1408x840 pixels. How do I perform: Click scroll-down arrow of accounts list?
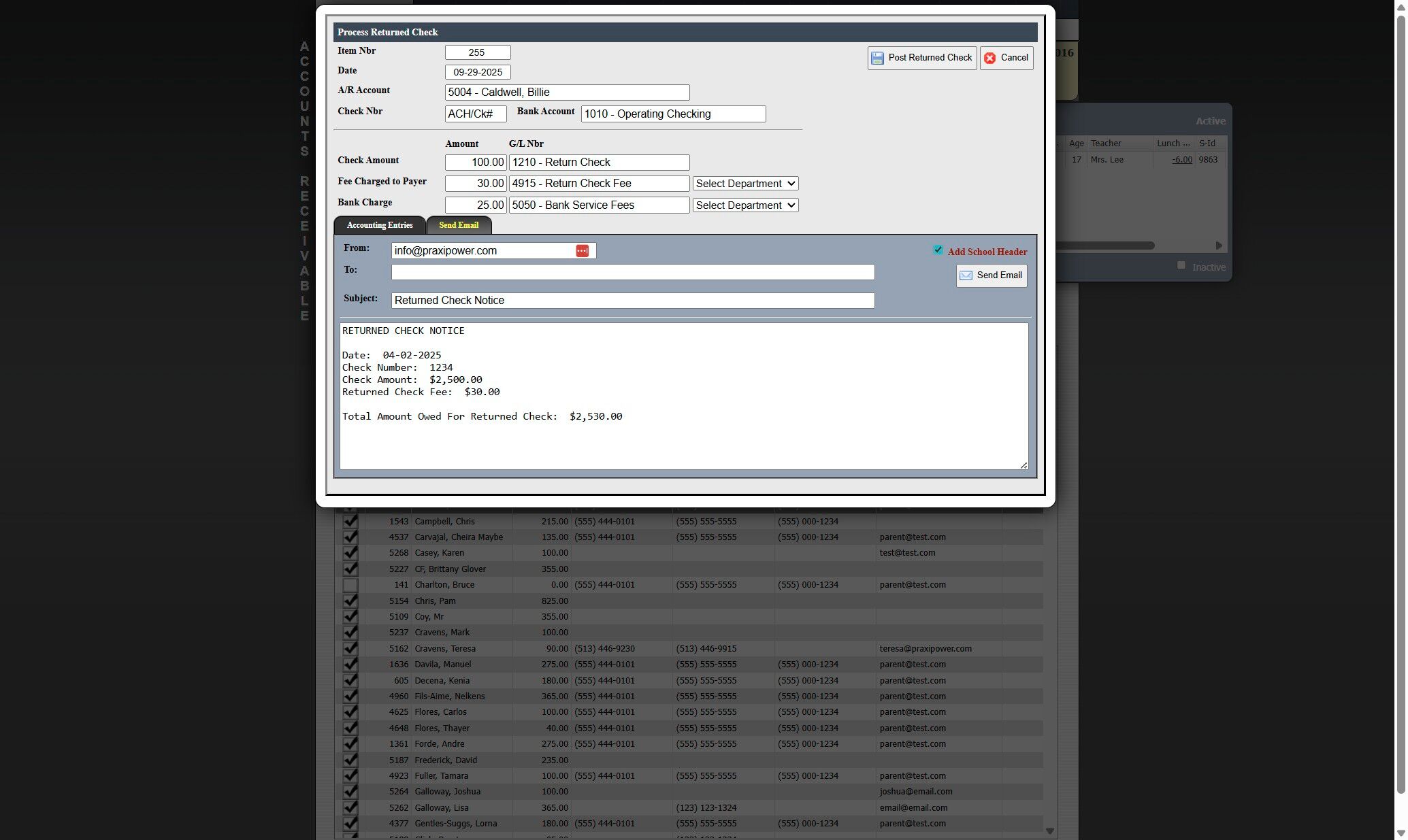coord(1049,830)
